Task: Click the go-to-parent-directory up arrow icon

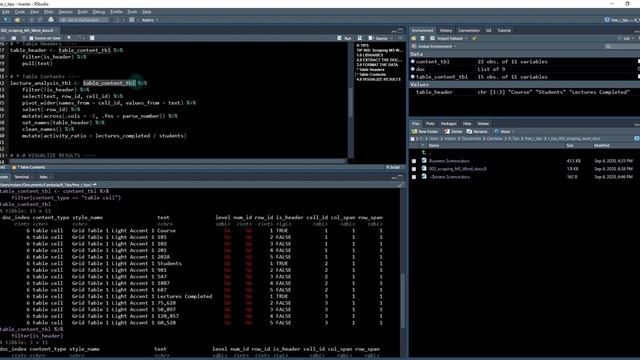Action: (424, 153)
